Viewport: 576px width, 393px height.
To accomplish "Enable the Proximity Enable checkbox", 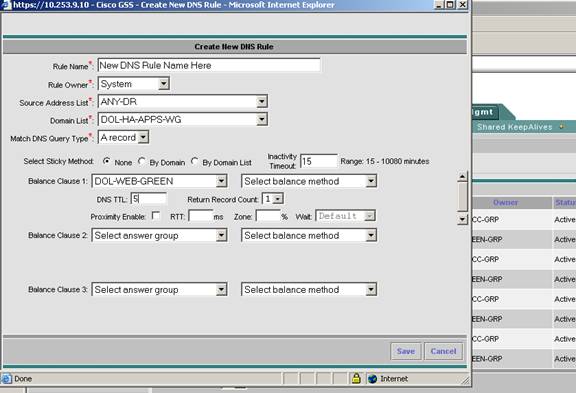I will [x=156, y=216].
